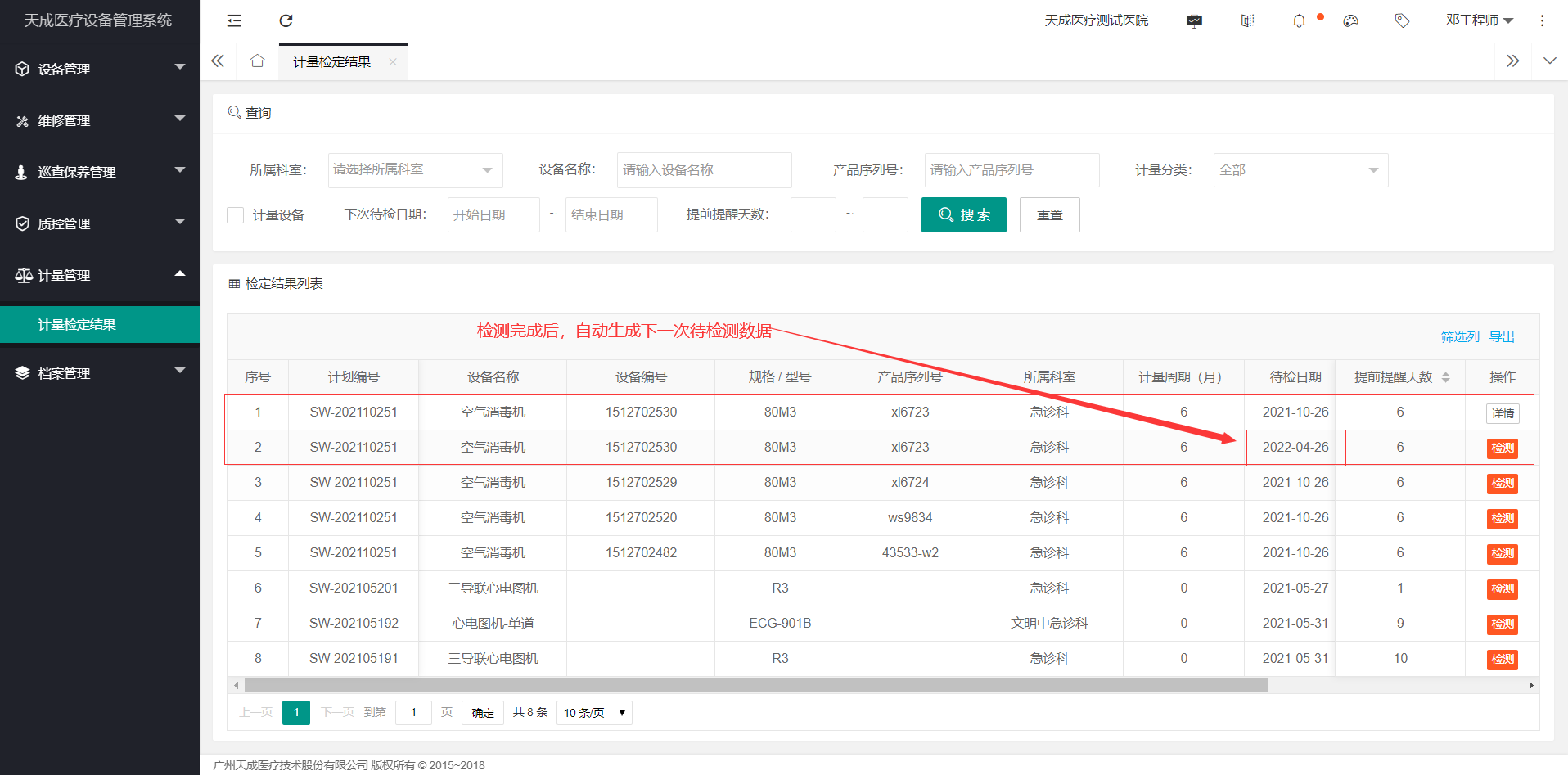Expand 档案管理 sidebar menu
1568x775 pixels.
click(100, 373)
